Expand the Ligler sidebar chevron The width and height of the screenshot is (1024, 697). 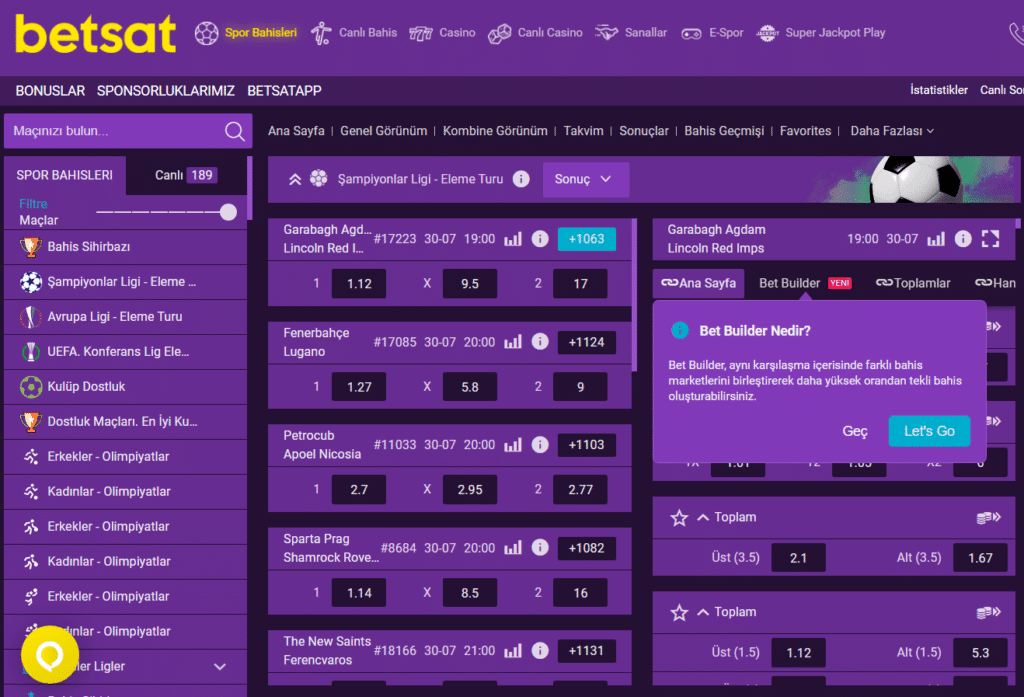[x=220, y=667]
